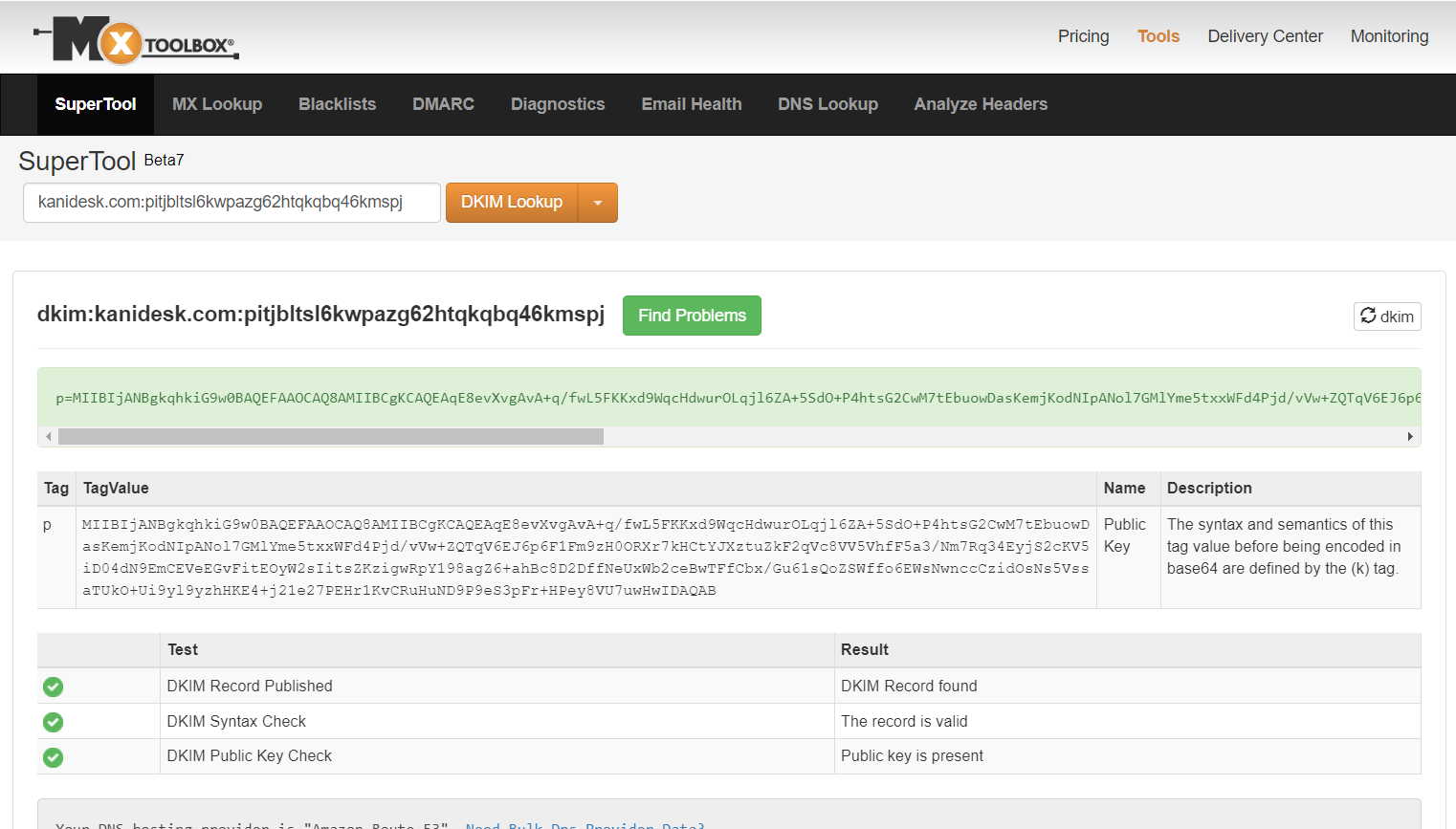
Task: Click the left arrow on the record scrollbar
Action: pyautogui.click(x=48, y=436)
